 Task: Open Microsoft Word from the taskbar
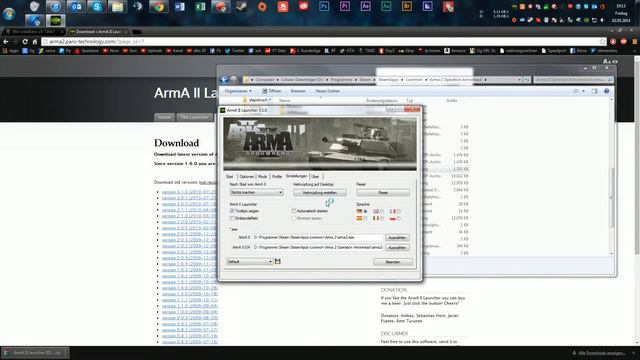pyautogui.click(x=179, y=7)
